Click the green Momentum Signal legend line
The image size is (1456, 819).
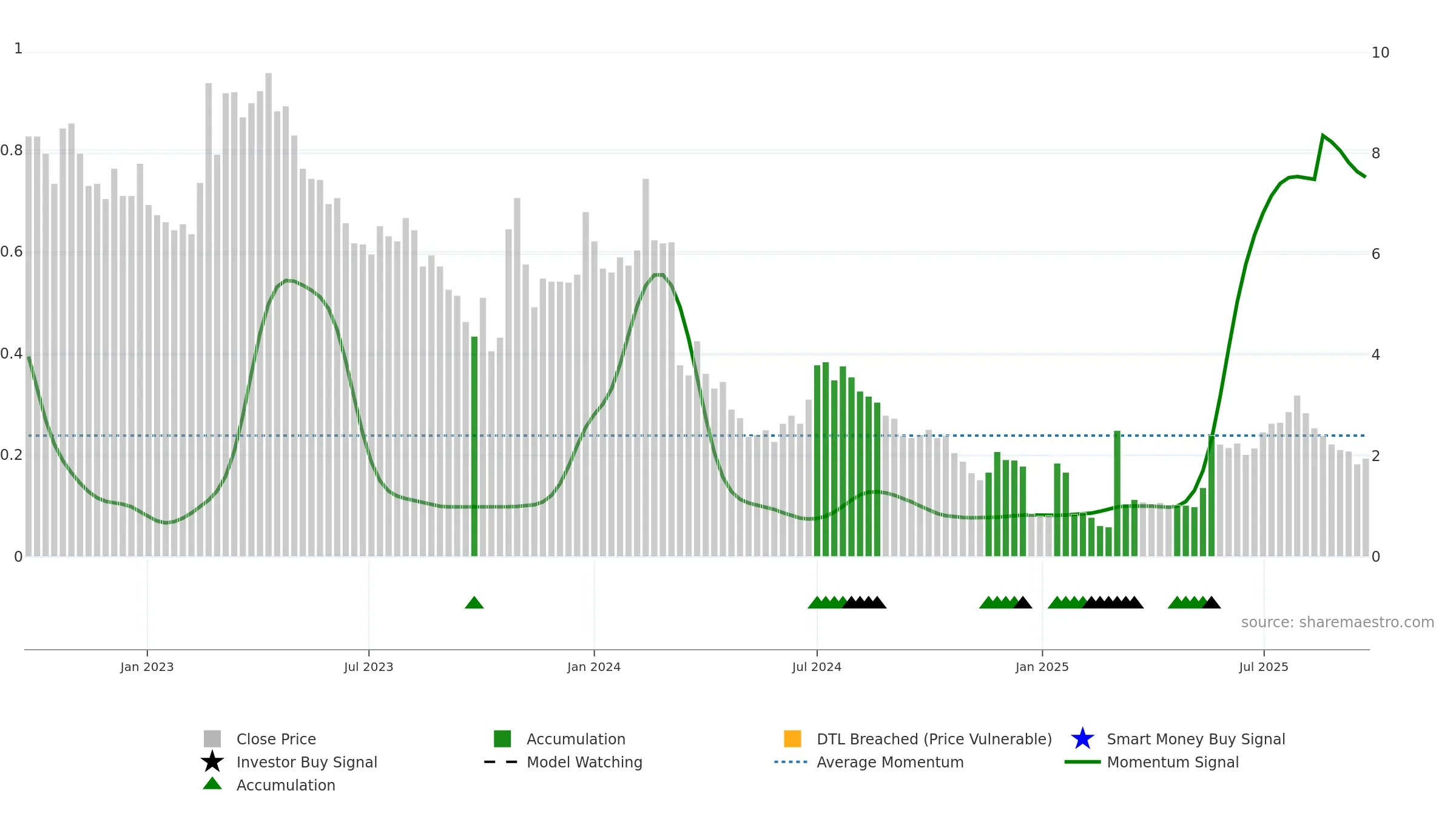point(1082,762)
